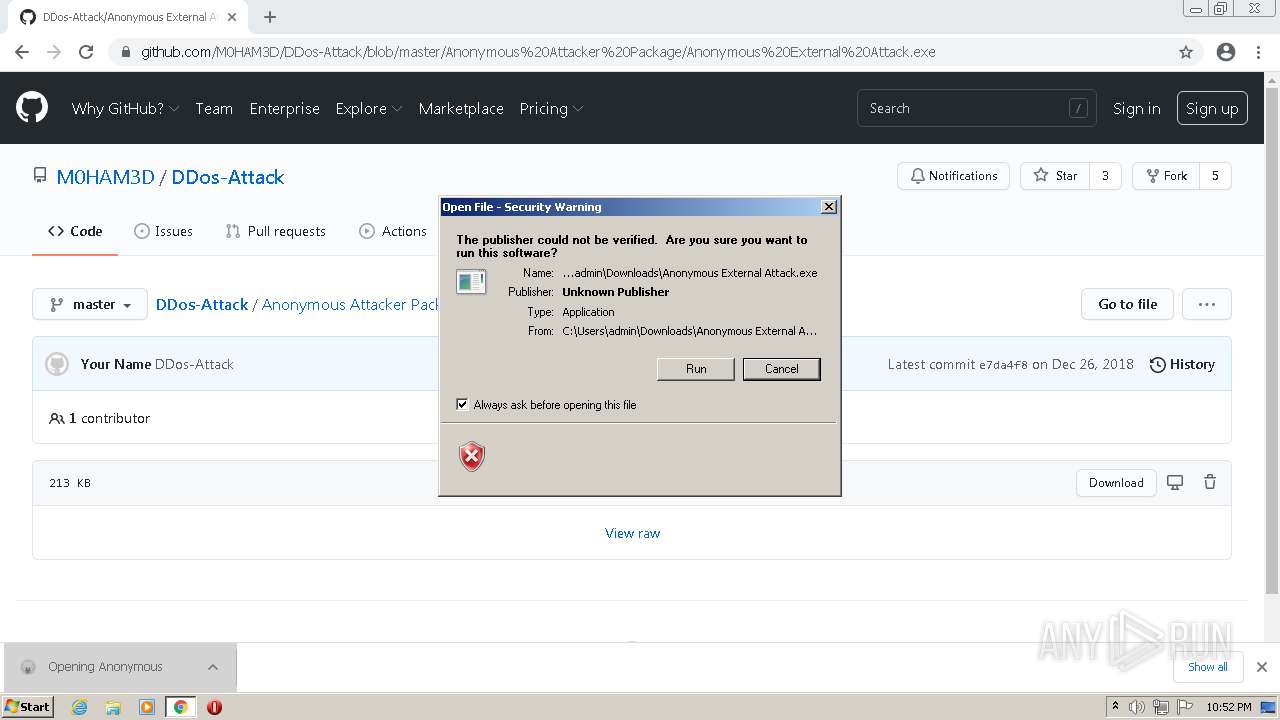Open the Chrome profile avatar icon
Viewport: 1280px width, 720px height.
[1226, 52]
